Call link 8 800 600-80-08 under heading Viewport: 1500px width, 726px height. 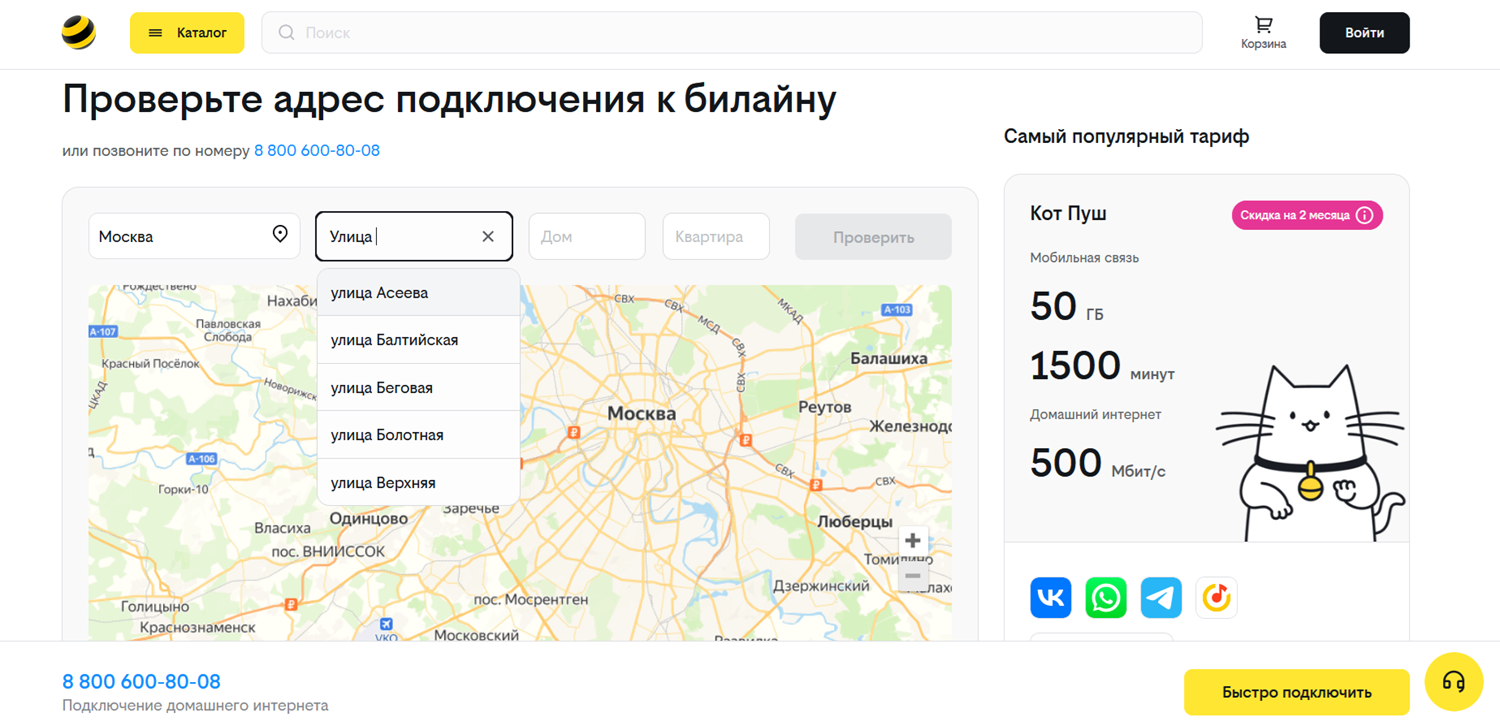point(317,151)
